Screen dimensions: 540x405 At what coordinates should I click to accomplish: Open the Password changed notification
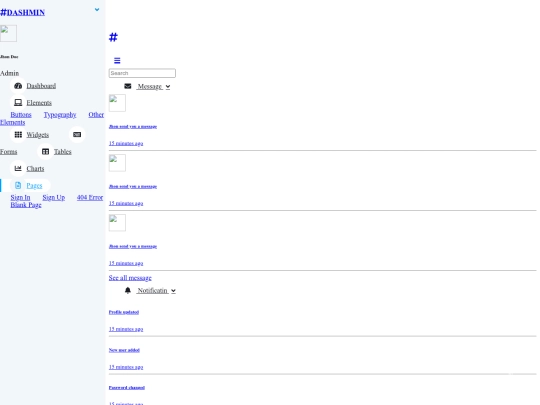tap(127, 387)
